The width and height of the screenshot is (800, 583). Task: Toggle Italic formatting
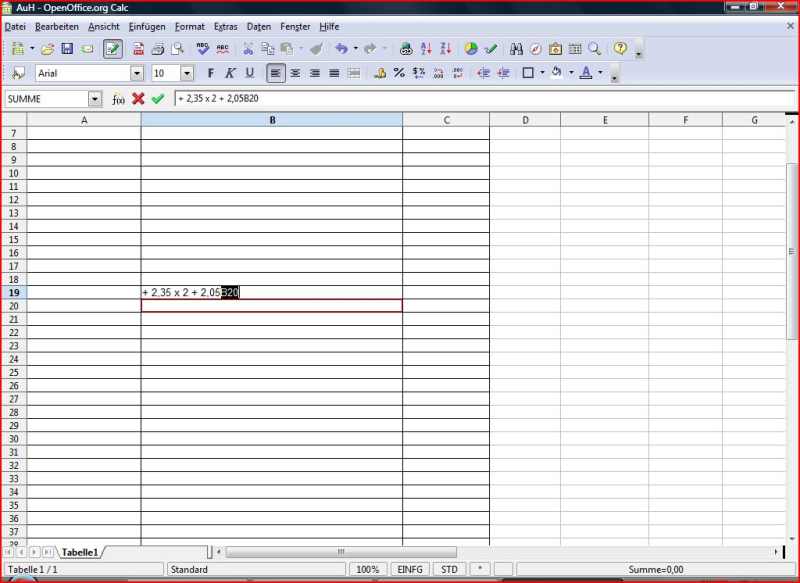coord(229,73)
